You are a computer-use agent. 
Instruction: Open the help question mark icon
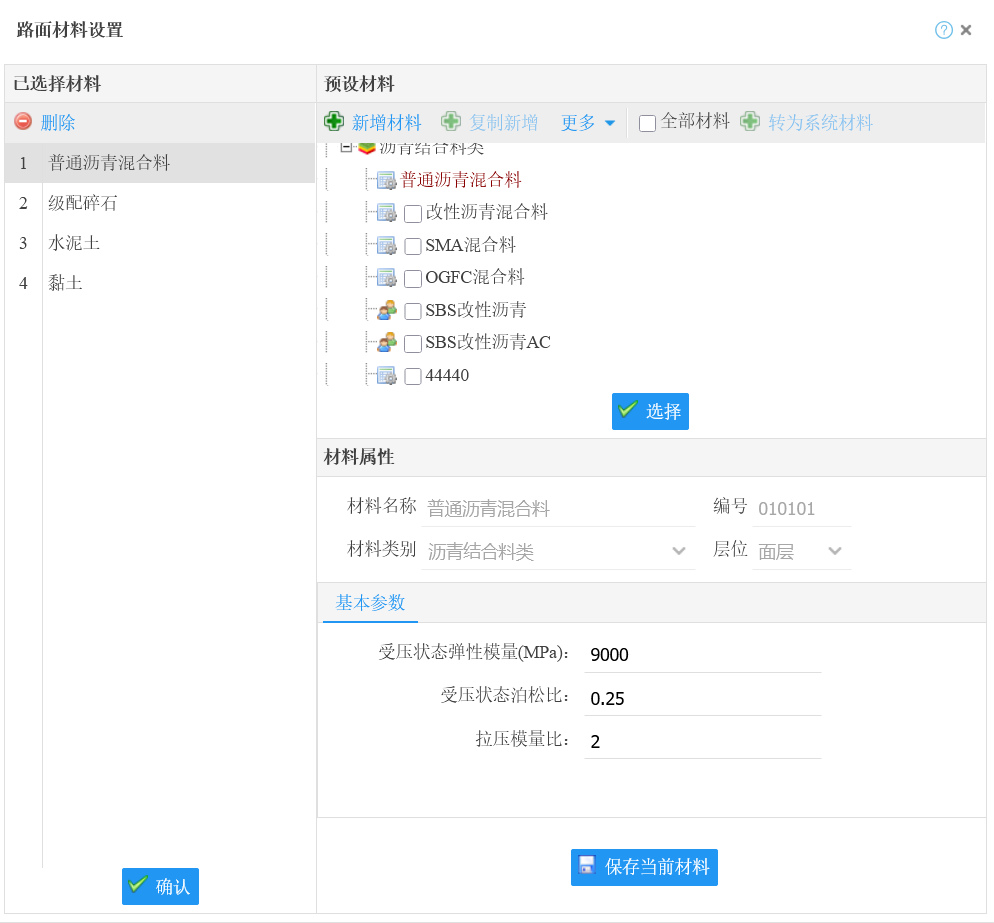943,30
